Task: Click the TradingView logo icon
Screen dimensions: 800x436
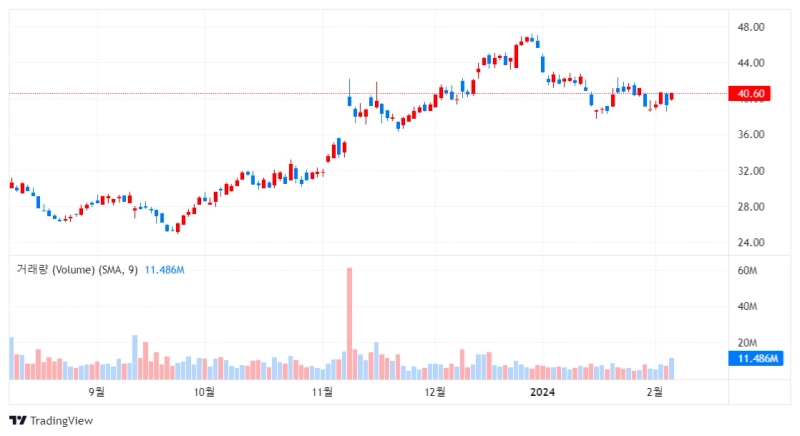Action: click(x=17, y=420)
